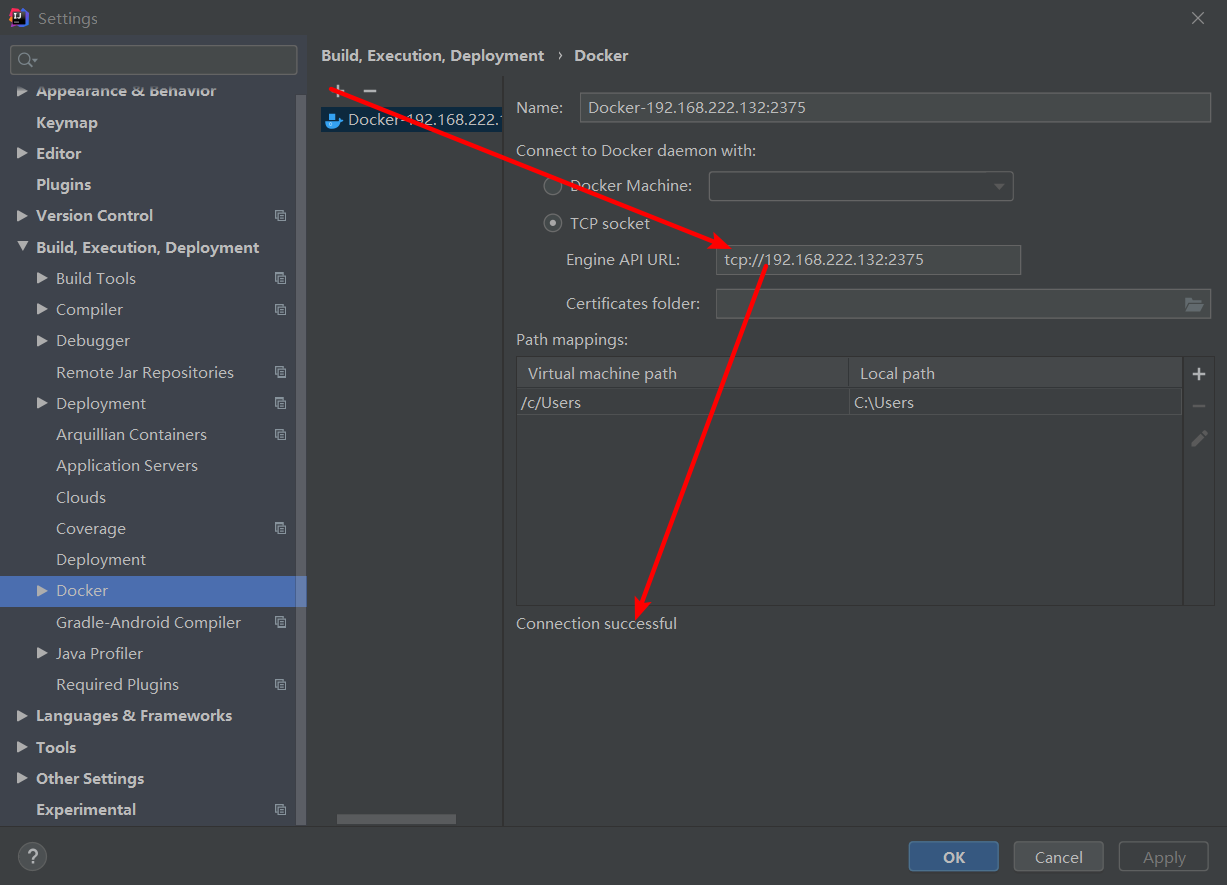Click the search magnifier icon
The image size is (1227, 885).
point(26,60)
